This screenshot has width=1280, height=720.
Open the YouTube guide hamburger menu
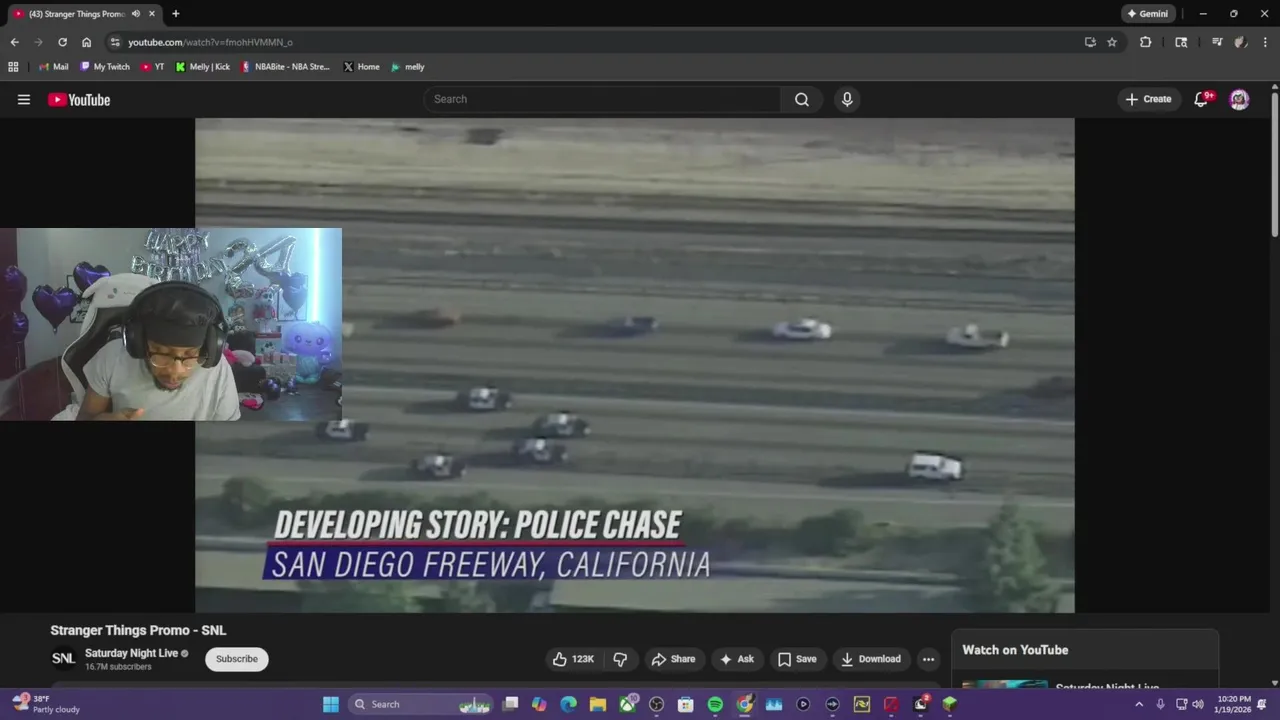[x=24, y=99]
